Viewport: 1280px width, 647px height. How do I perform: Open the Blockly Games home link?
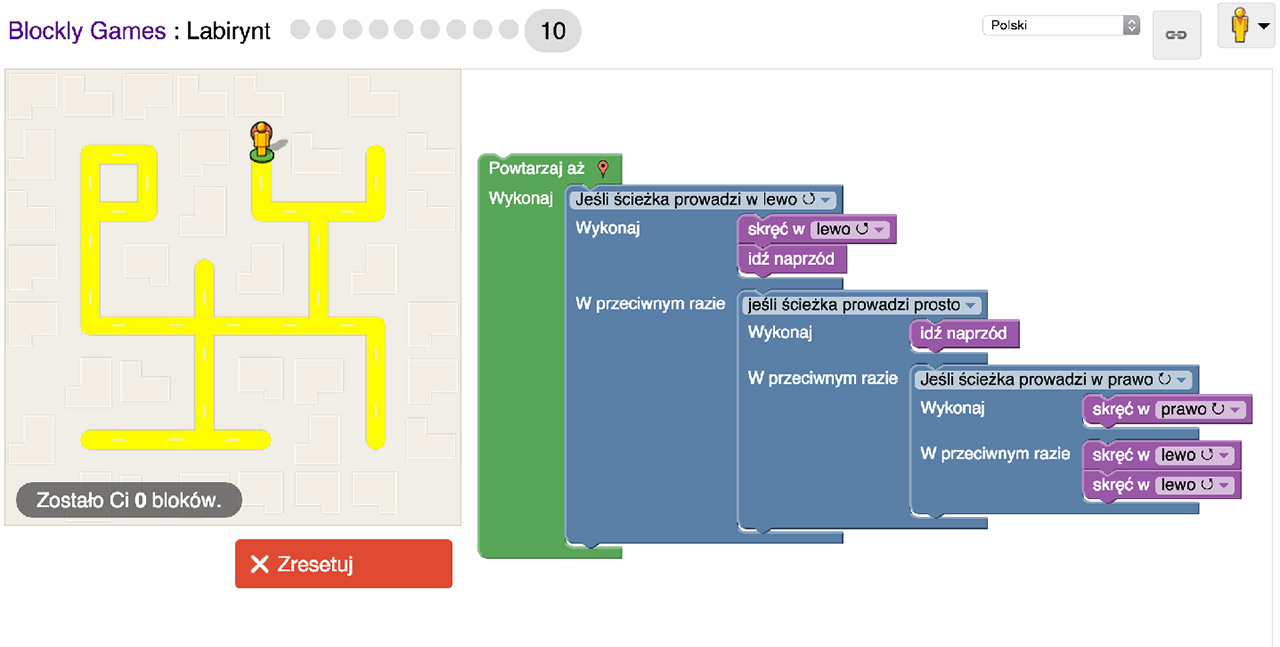[x=87, y=31]
